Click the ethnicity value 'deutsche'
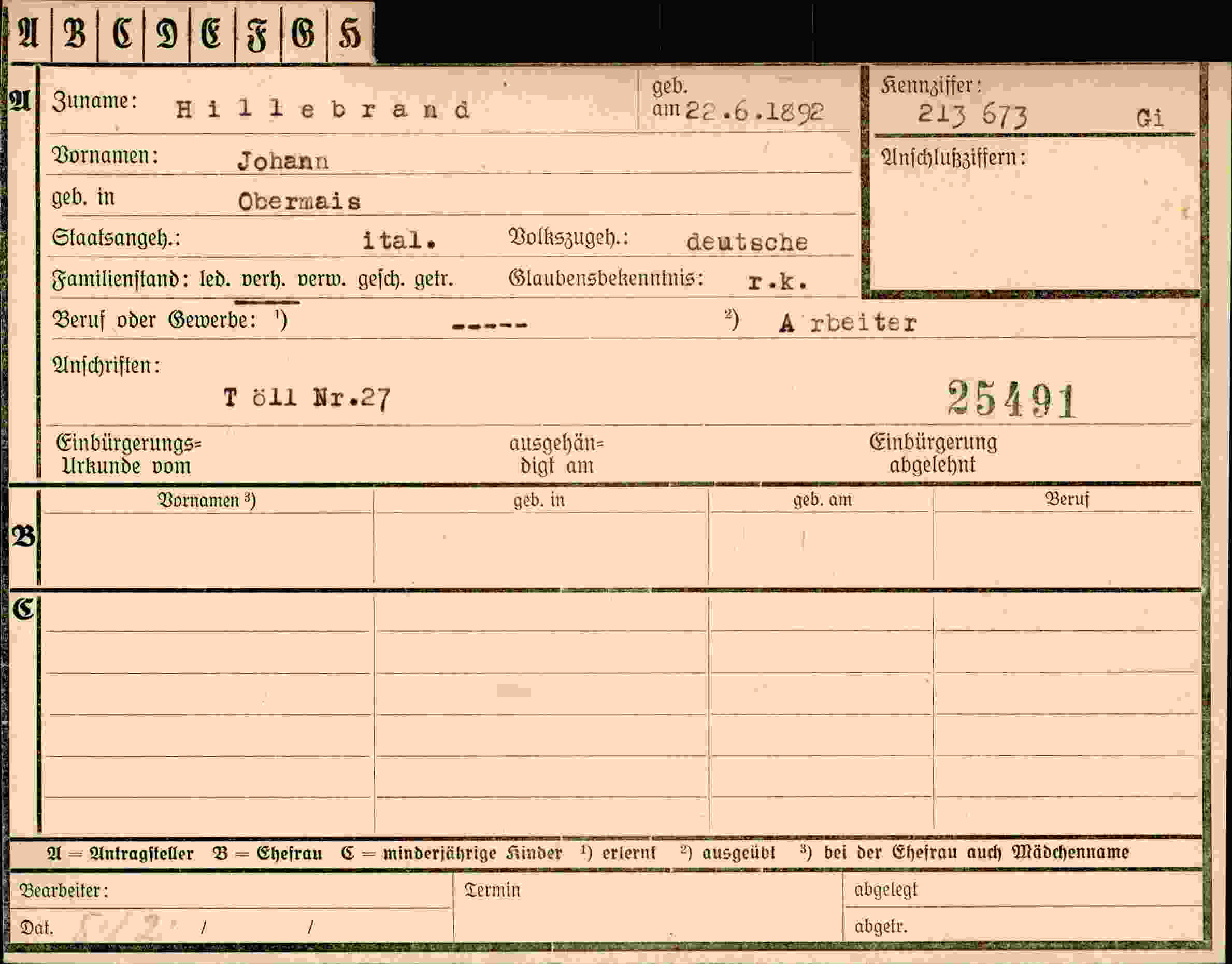 (747, 242)
